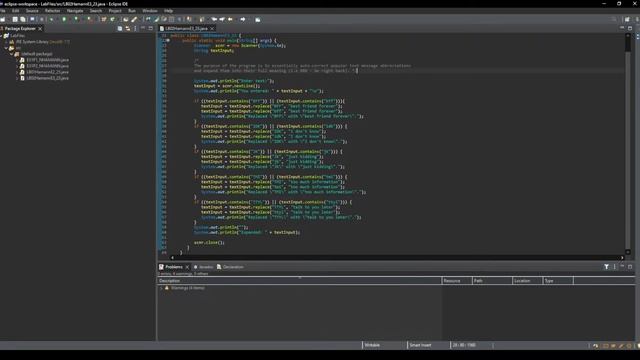
Task: Open Package Explorer view menu dots
Action: 135,29
